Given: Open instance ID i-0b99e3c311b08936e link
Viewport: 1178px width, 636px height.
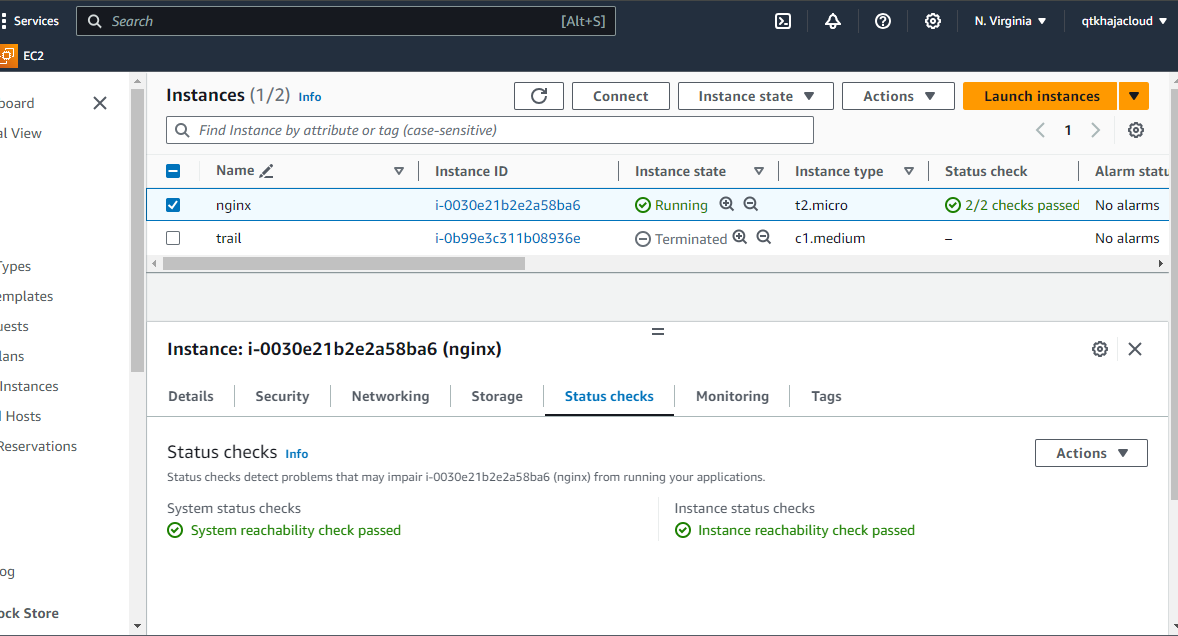Looking at the screenshot, I should coord(508,238).
